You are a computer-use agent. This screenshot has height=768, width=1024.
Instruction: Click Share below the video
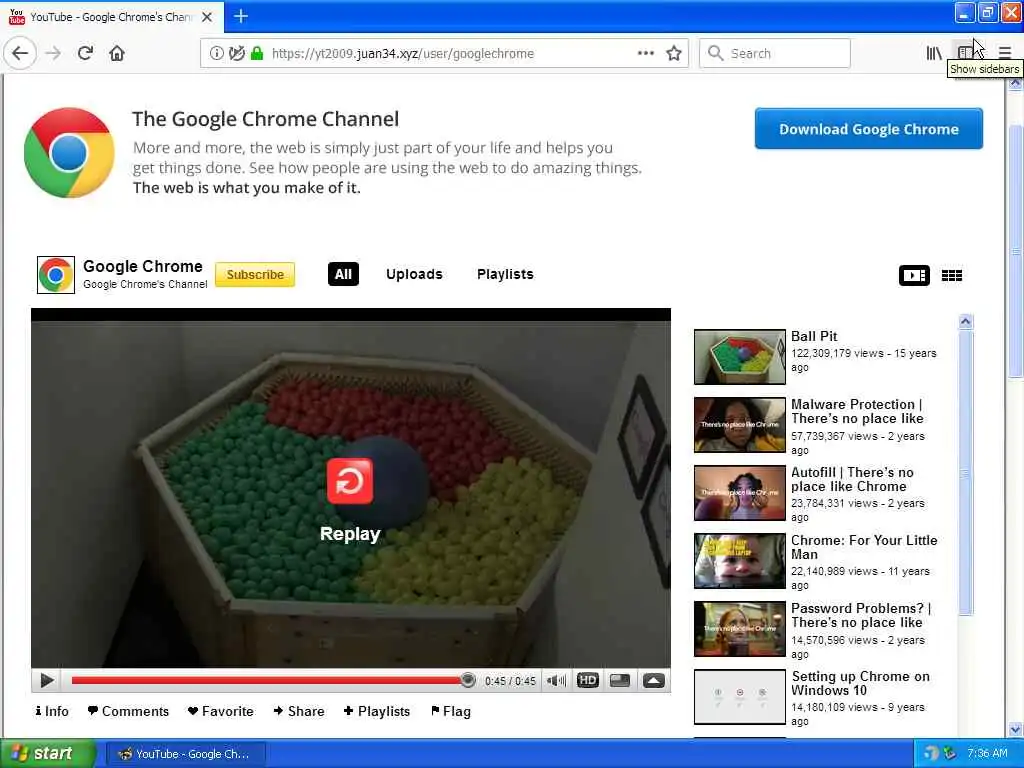pos(299,711)
